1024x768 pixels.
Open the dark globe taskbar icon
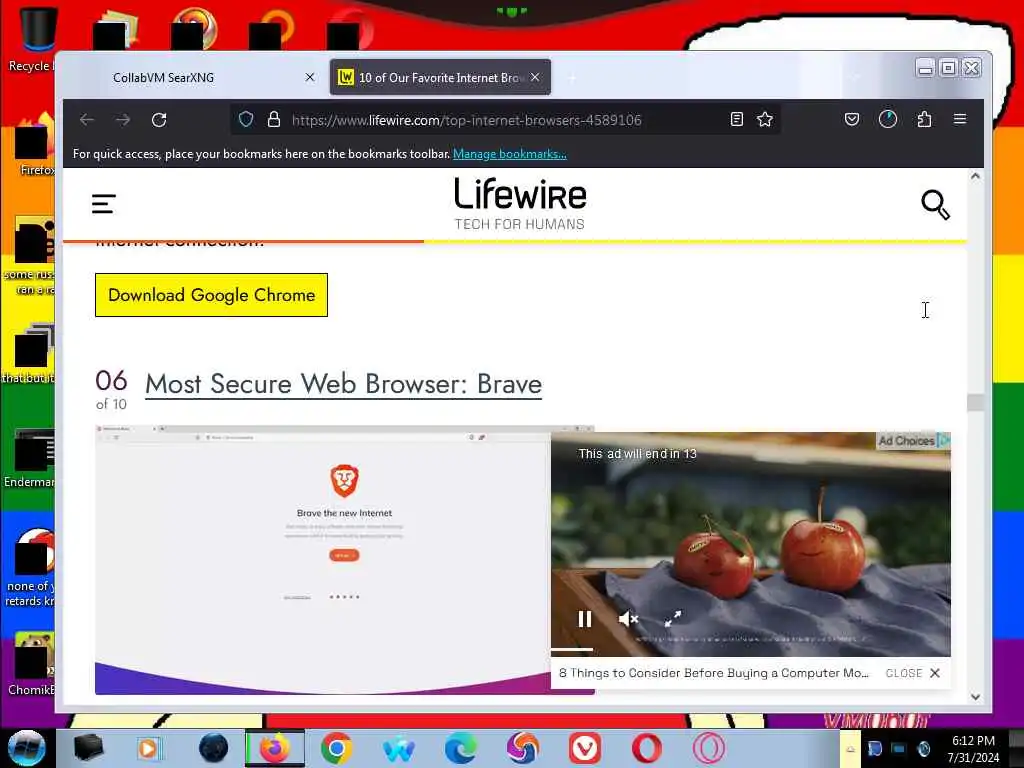click(x=214, y=748)
